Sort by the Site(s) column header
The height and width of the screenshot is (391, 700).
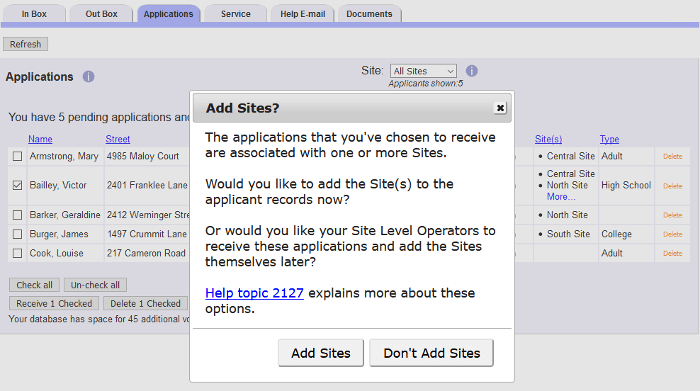[548, 139]
